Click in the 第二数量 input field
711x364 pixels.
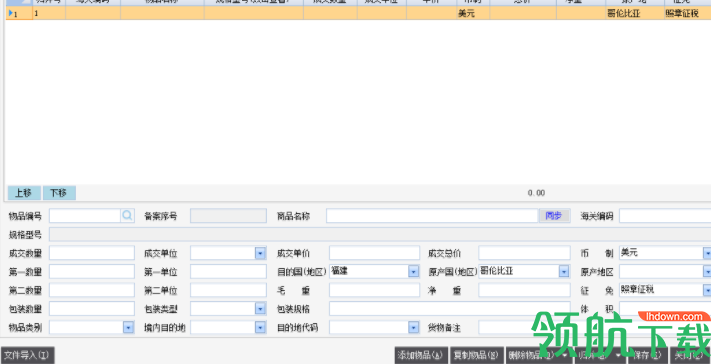tap(92, 290)
